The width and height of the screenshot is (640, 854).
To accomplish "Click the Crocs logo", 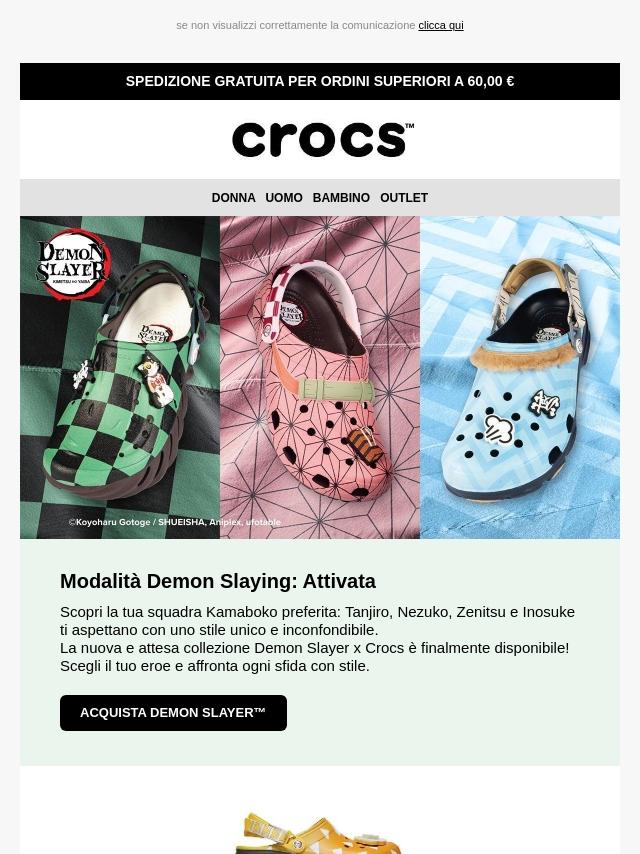I will coord(322,139).
